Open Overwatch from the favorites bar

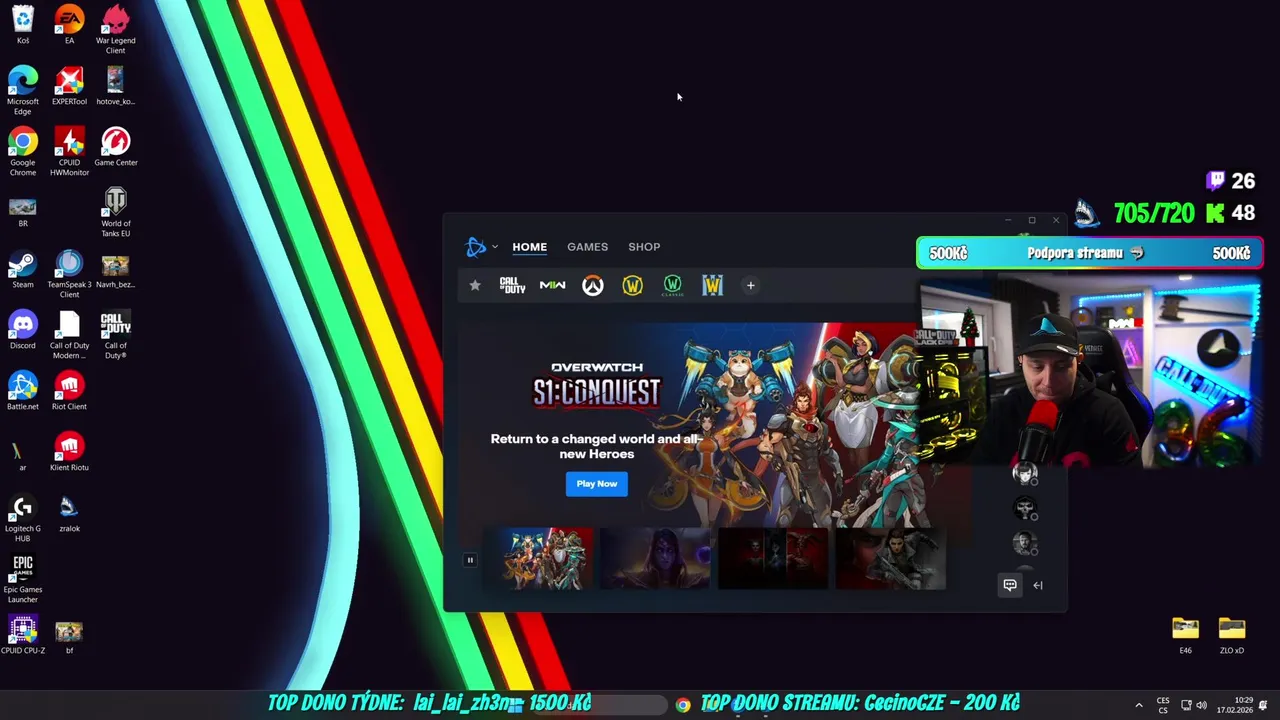tap(593, 286)
